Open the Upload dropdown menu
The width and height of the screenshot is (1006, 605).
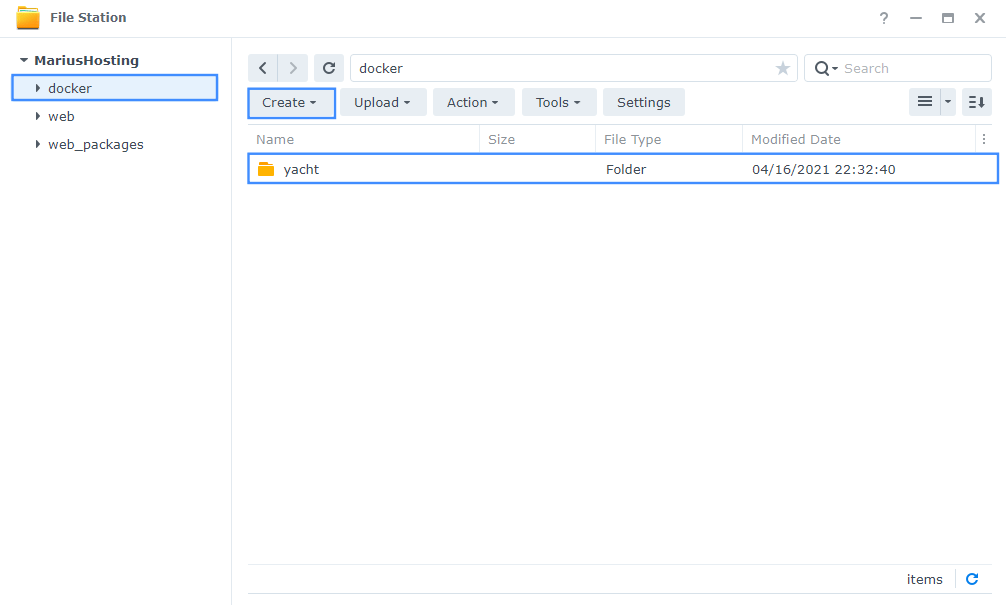click(383, 103)
